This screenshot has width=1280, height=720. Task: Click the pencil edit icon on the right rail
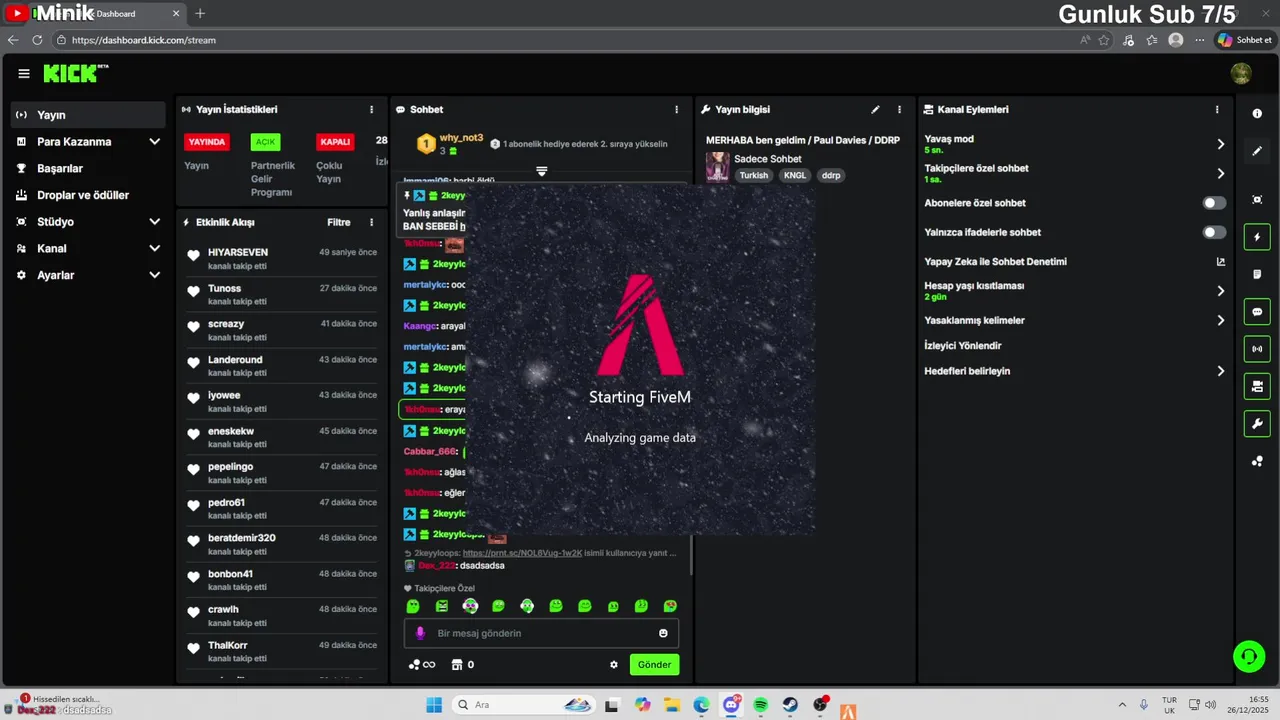click(1257, 151)
